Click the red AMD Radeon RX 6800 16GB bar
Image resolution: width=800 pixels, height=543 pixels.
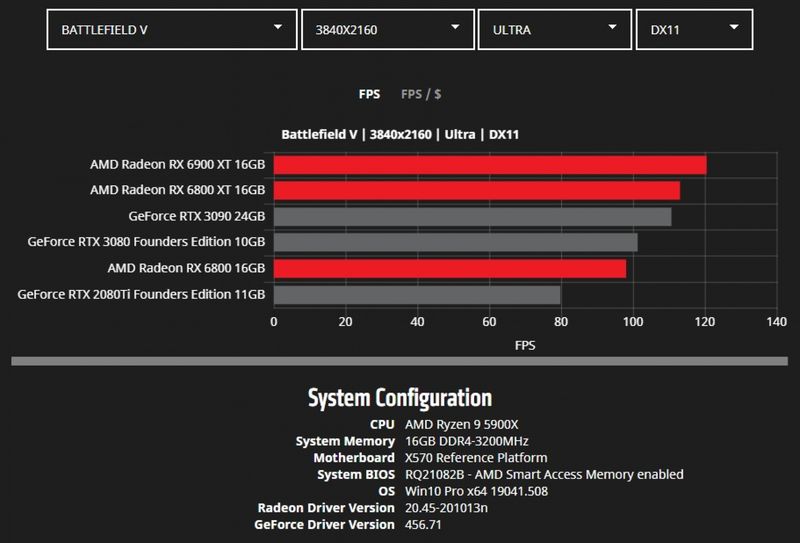pyautogui.click(x=450, y=268)
